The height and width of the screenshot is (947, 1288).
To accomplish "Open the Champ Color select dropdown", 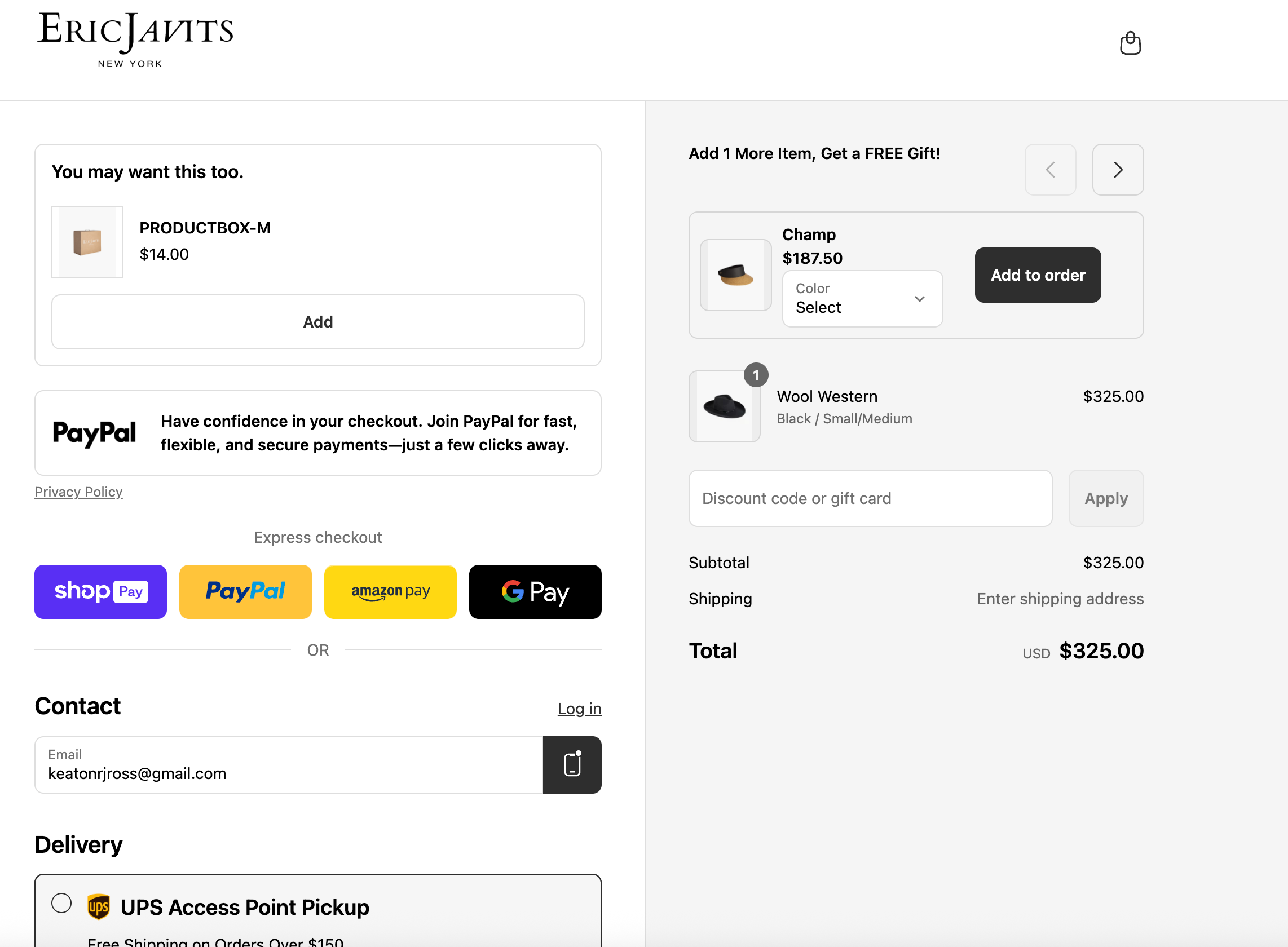I will (x=861, y=299).
